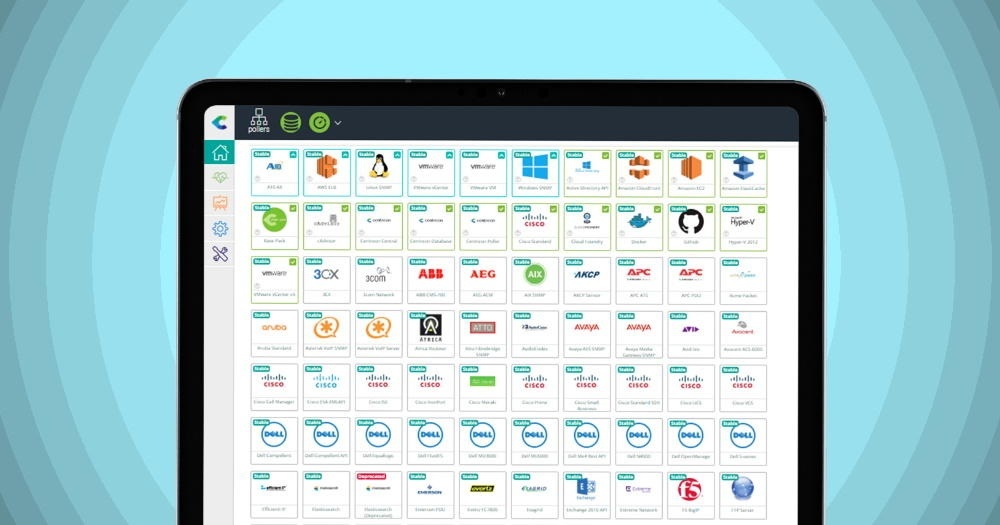The height and width of the screenshot is (525, 1000).
Task: Open the Hyper-V 2012 pack
Action: pyautogui.click(x=744, y=227)
